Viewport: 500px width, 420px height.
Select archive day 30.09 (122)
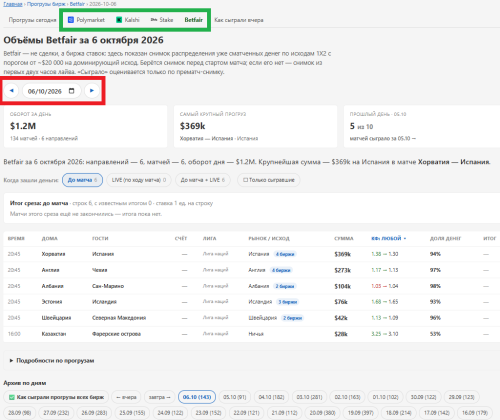tap(423, 397)
